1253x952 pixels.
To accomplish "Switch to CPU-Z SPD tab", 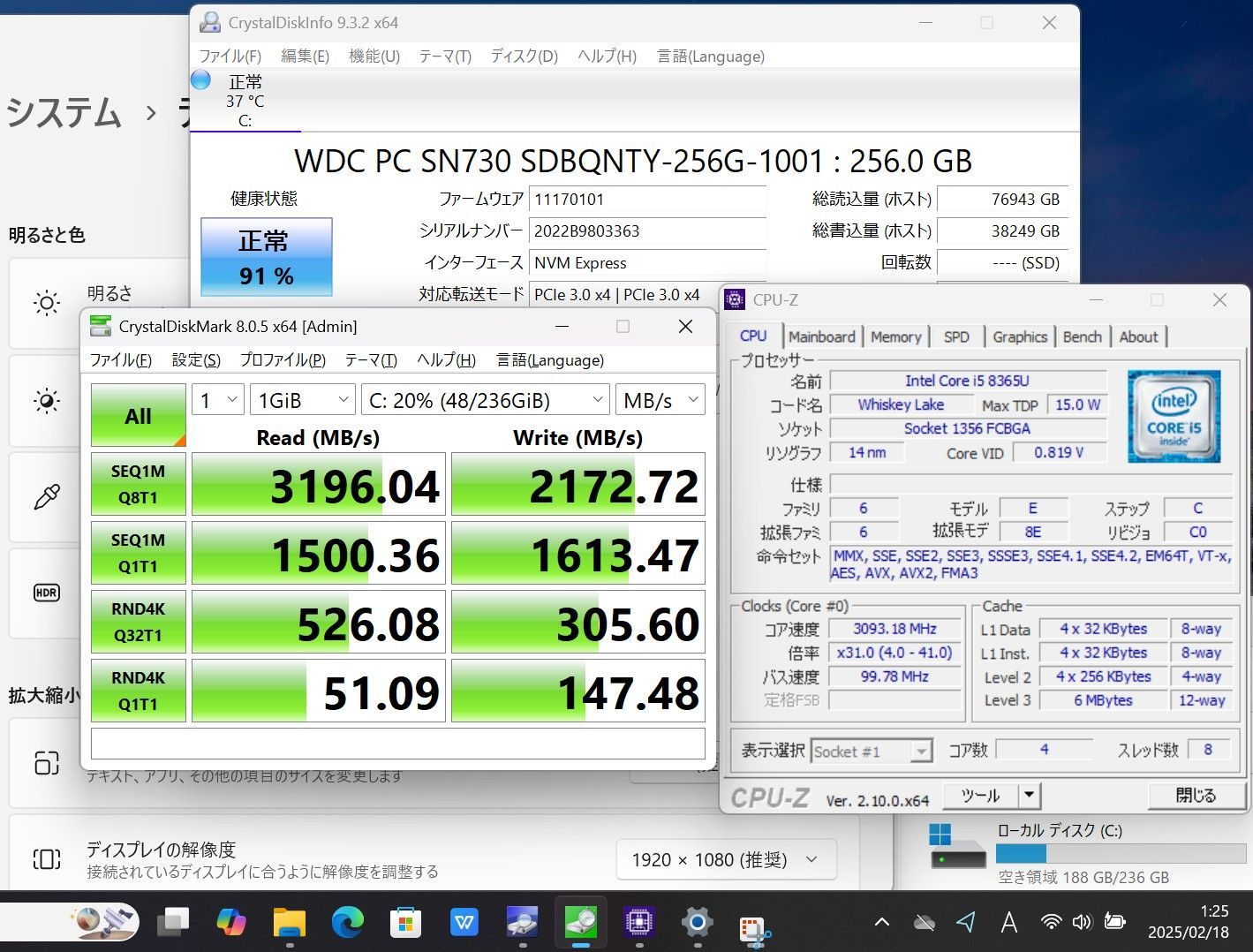I will click(956, 336).
